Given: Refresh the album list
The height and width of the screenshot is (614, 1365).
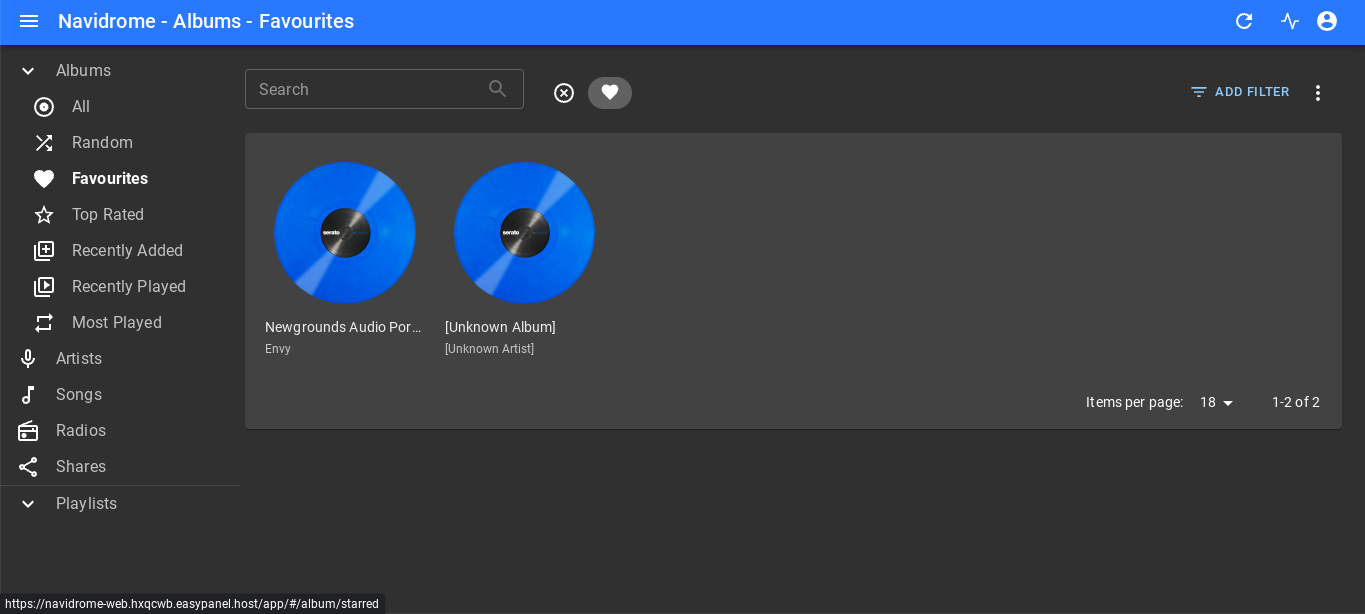Looking at the screenshot, I should coord(1244,21).
